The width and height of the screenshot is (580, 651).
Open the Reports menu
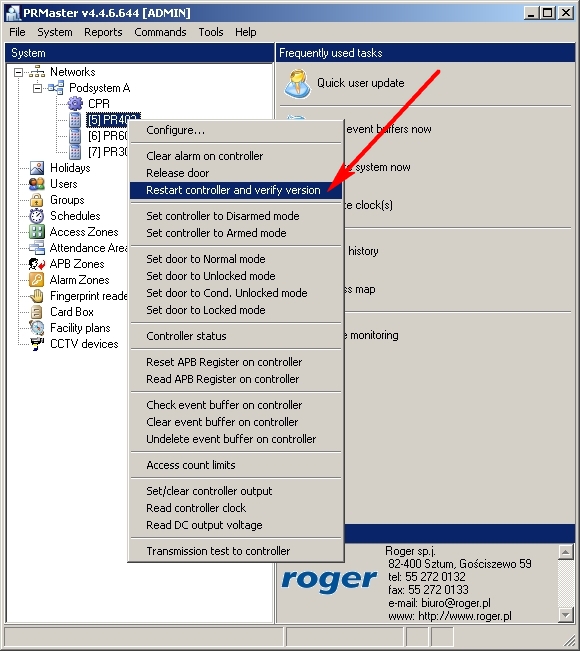pyautogui.click(x=103, y=32)
